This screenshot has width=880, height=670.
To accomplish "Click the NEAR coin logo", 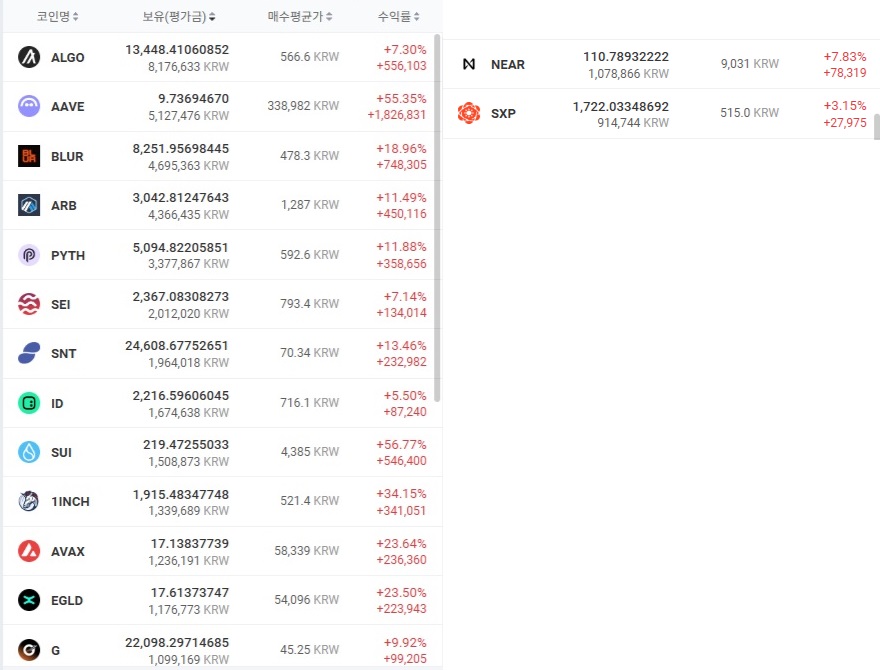I will (469, 64).
